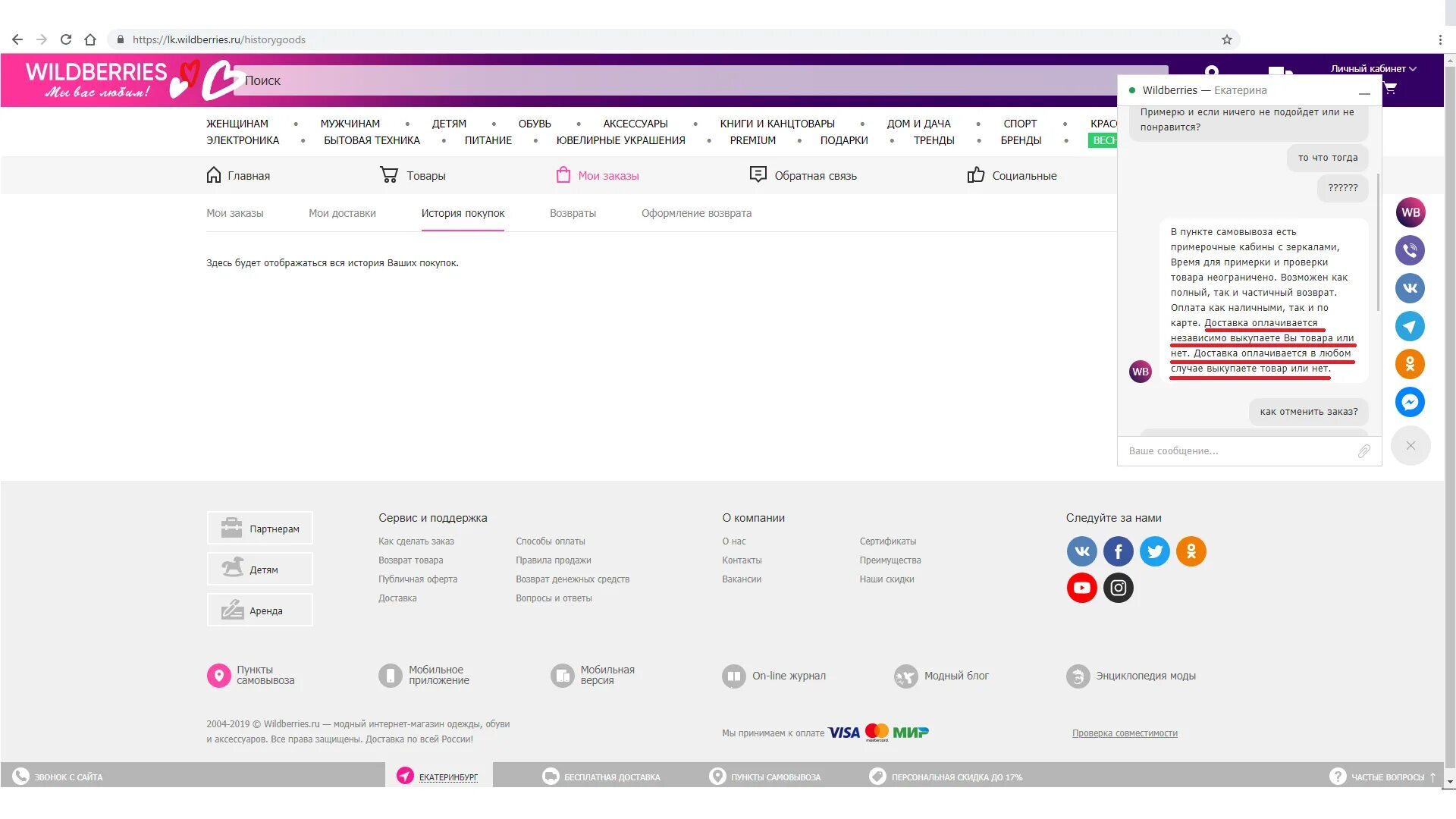1456x819 pixels.
Task: Click the Odnoklassniki orange sidebar icon
Action: [x=1410, y=364]
